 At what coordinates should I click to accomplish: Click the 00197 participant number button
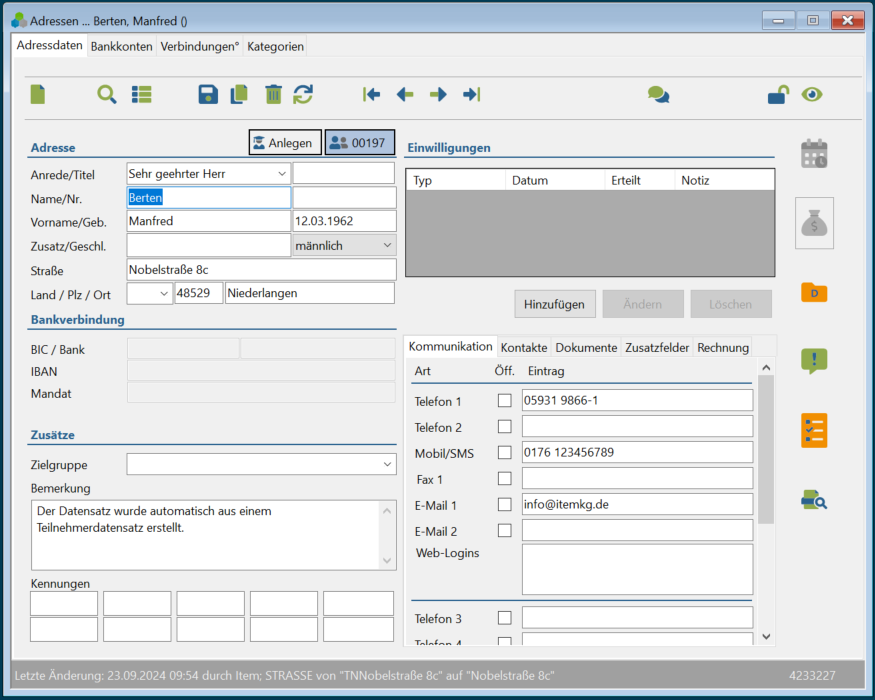[x=360, y=143]
